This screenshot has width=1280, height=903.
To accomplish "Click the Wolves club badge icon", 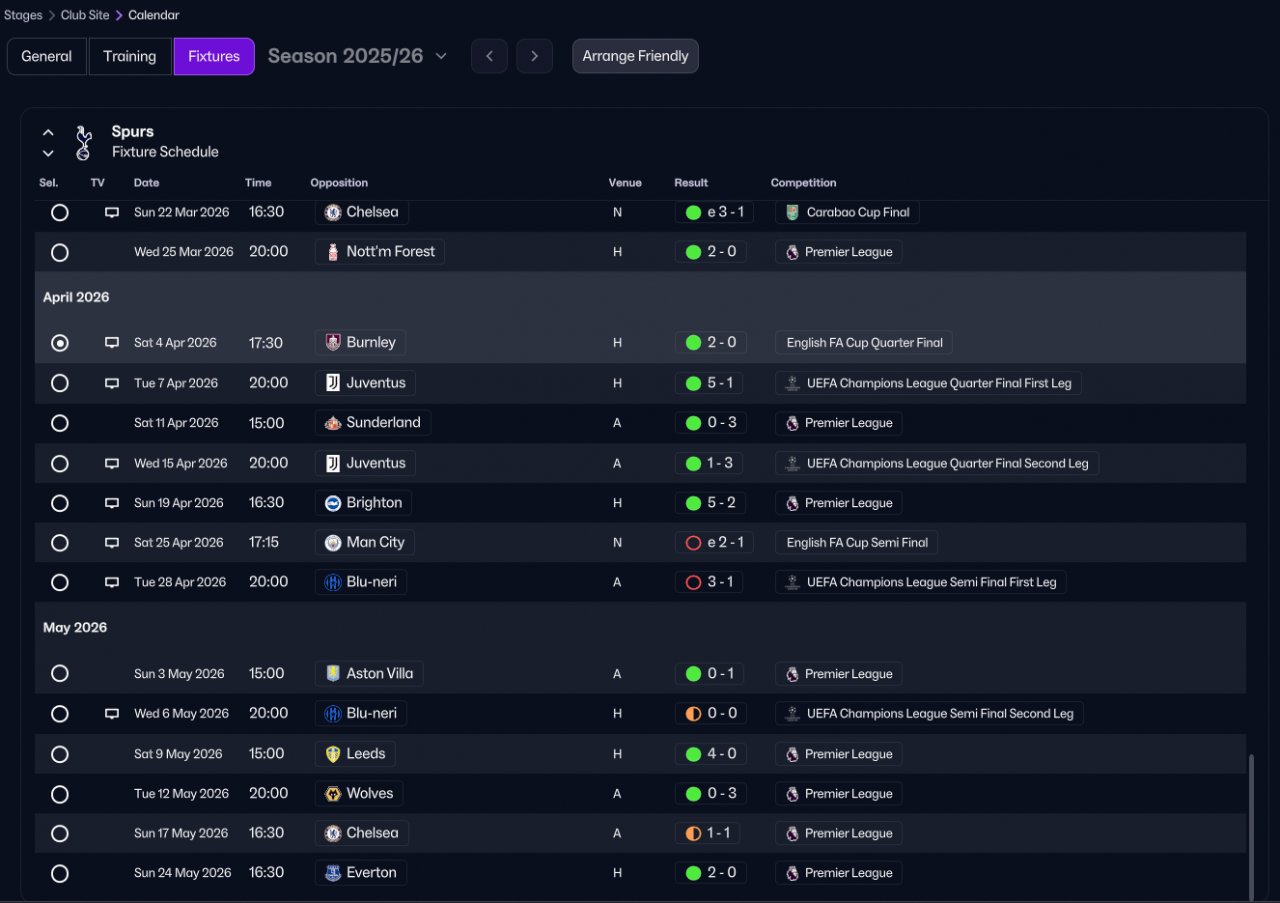I will pos(333,794).
